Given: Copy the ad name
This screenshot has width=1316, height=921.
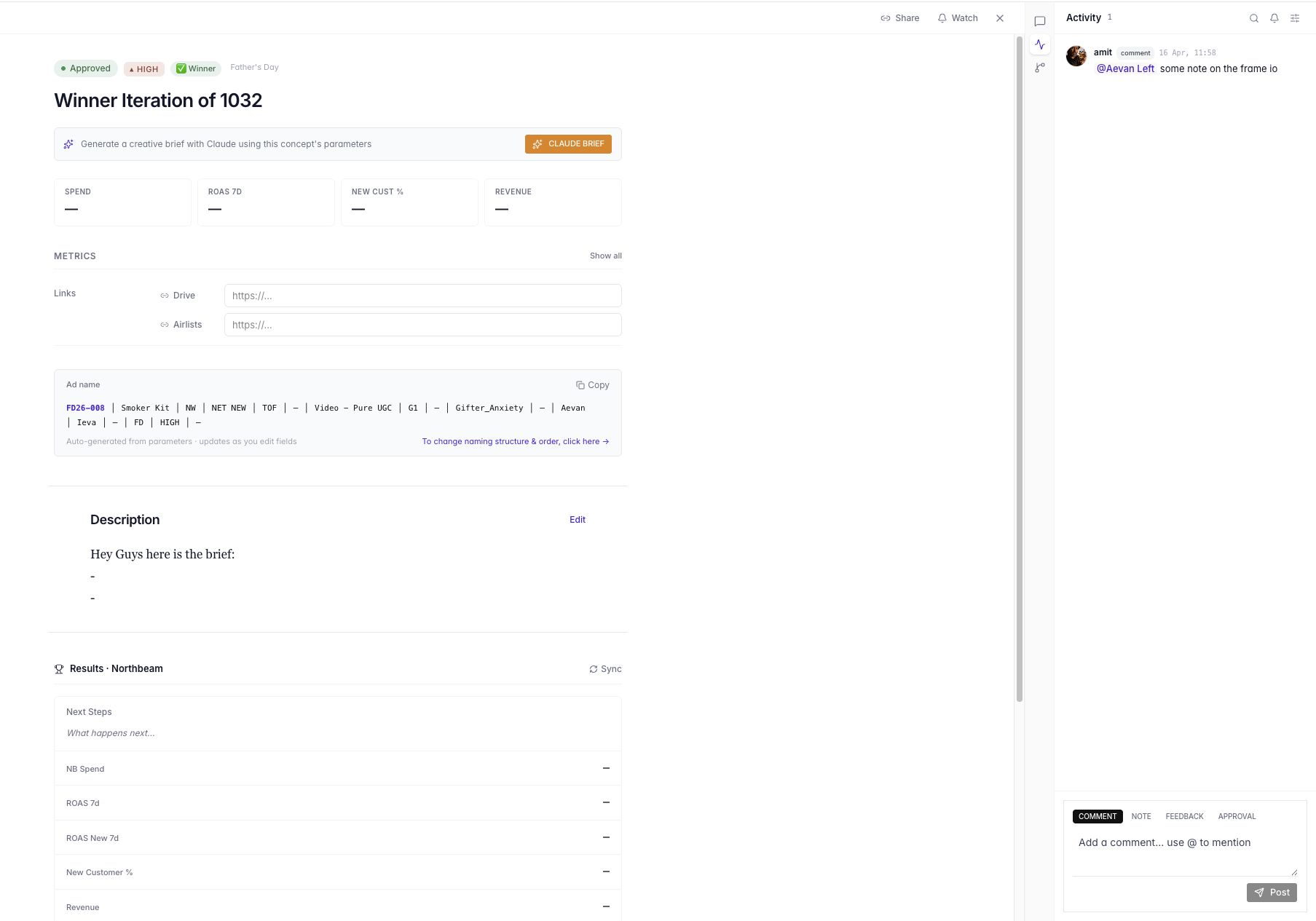Looking at the screenshot, I should click(x=592, y=385).
